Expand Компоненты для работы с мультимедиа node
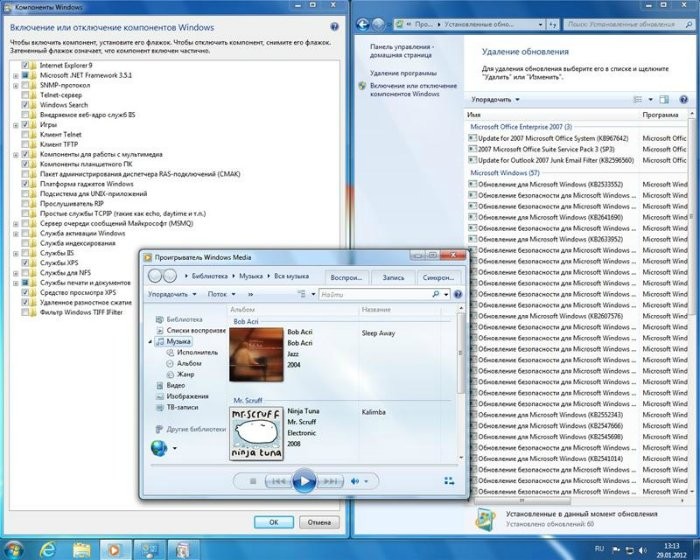 point(16,155)
